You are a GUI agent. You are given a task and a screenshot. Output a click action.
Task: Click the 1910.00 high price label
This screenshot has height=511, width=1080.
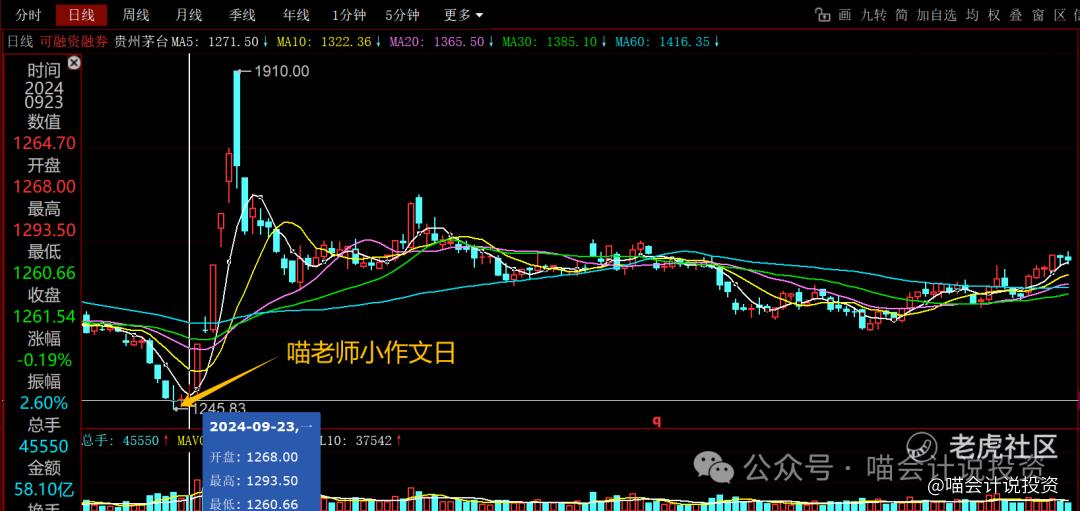point(282,70)
